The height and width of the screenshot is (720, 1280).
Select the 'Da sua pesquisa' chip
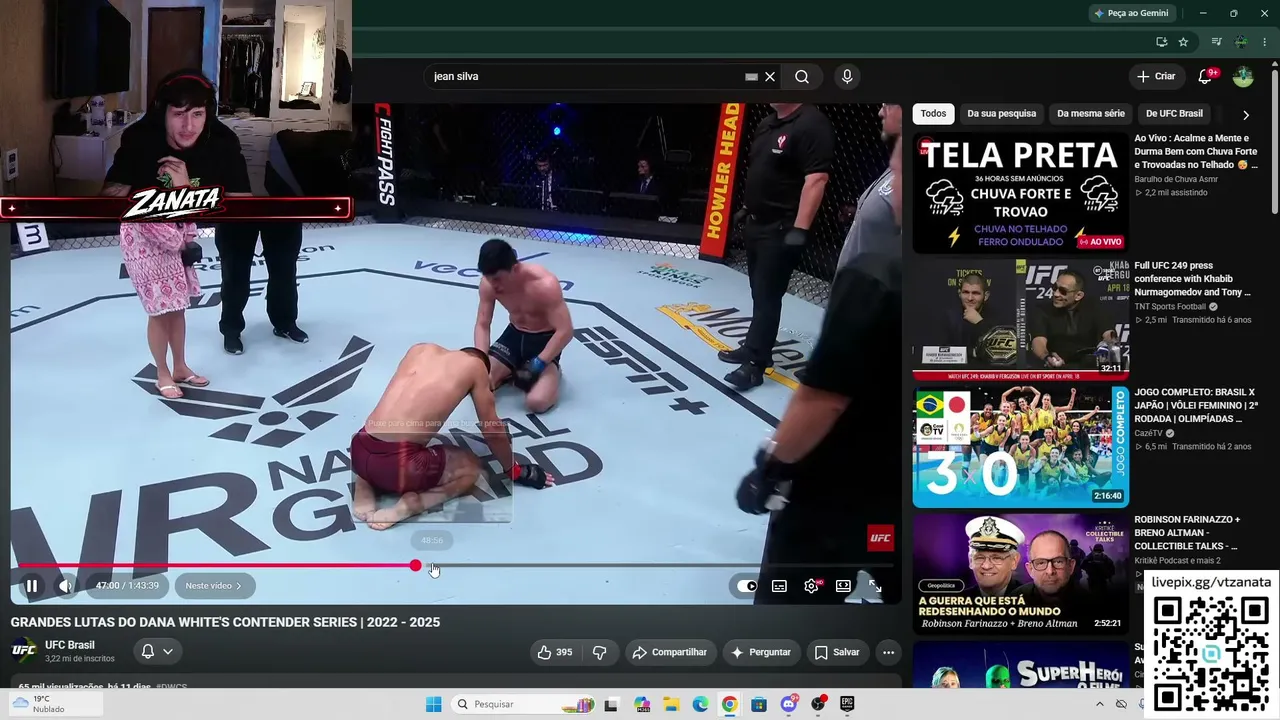tap(1001, 114)
